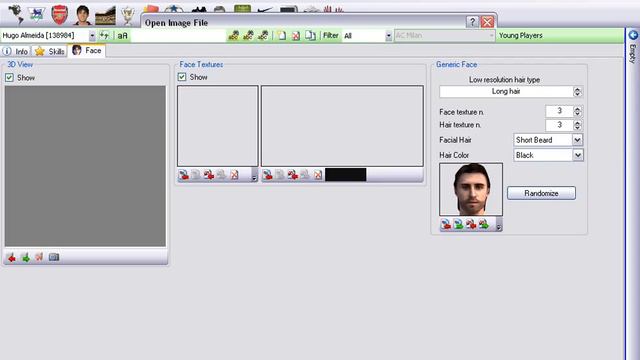Open the Facial Hair Short Beard dropdown
This screenshot has height=360, width=640.
click(577, 140)
